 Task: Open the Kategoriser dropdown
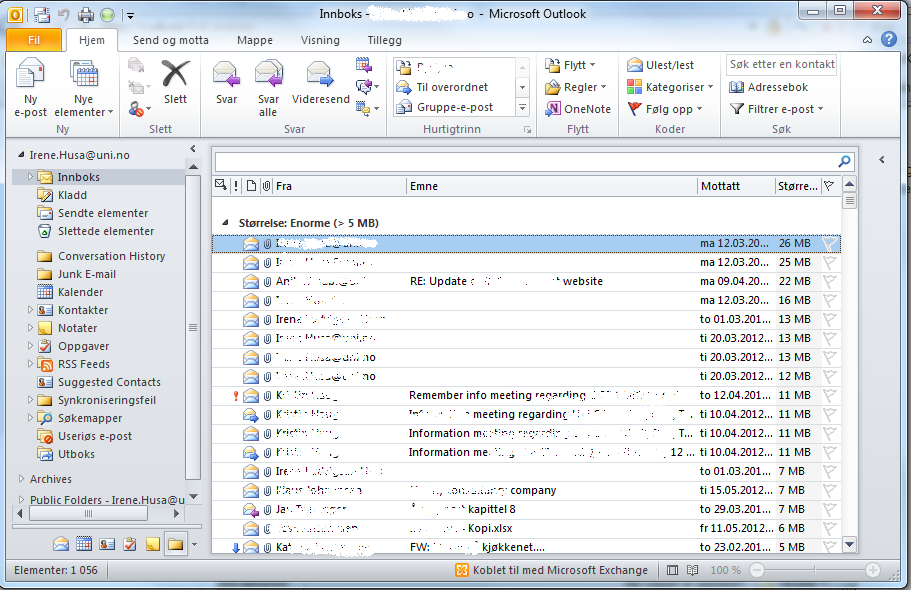(668, 87)
